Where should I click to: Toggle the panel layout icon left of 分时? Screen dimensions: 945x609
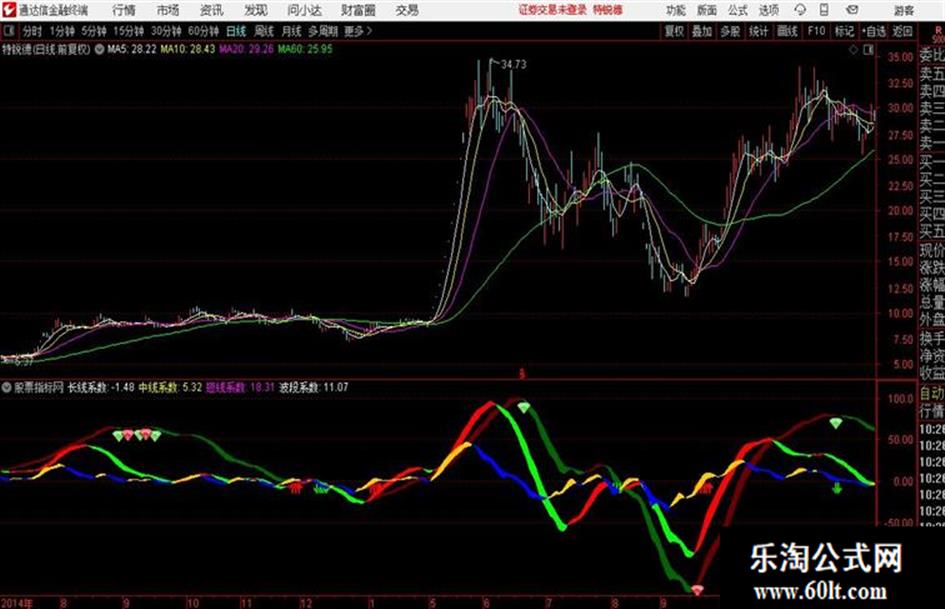click(x=9, y=31)
